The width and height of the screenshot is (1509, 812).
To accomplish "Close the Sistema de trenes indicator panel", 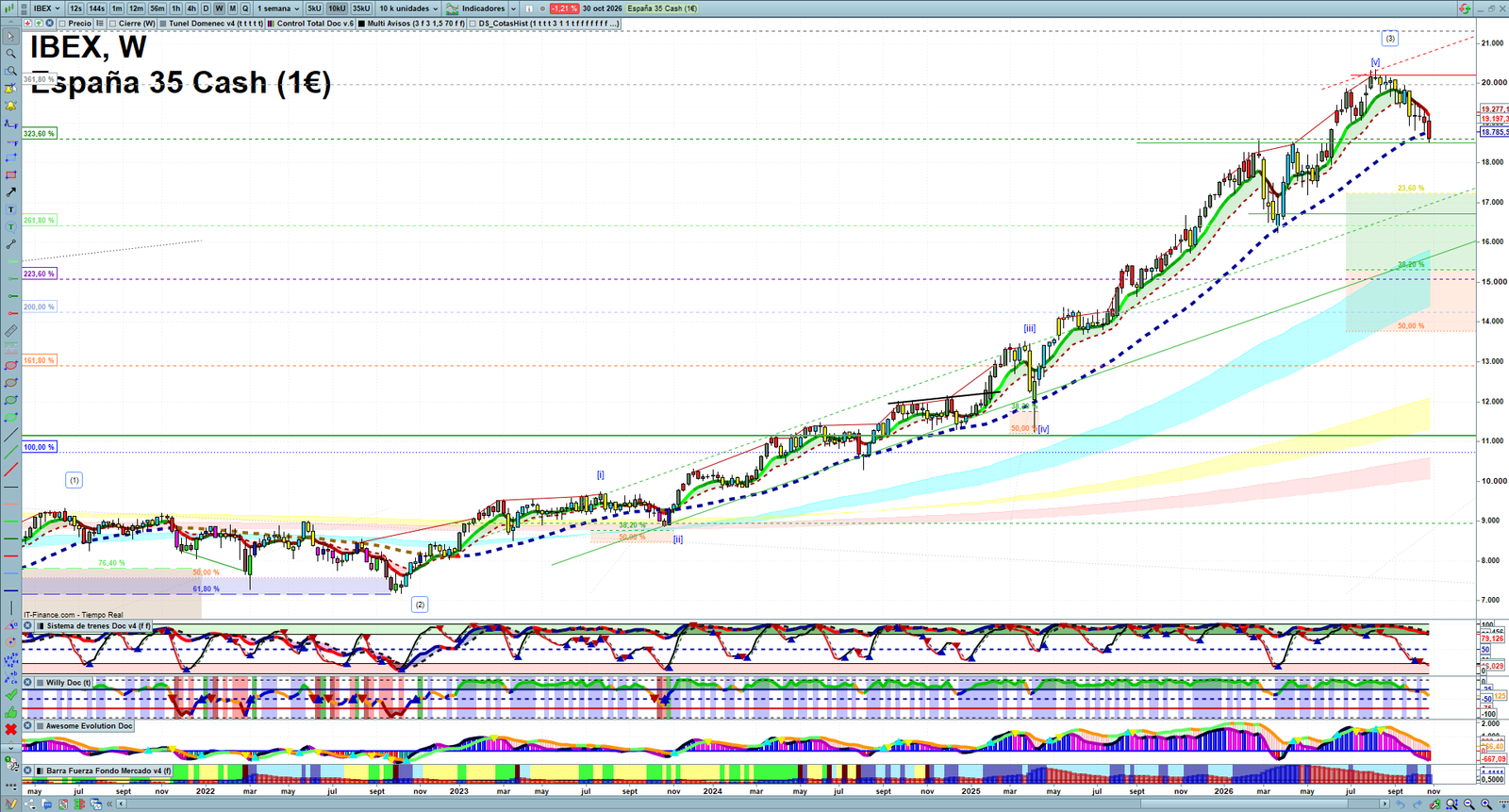I will [27, 625].
